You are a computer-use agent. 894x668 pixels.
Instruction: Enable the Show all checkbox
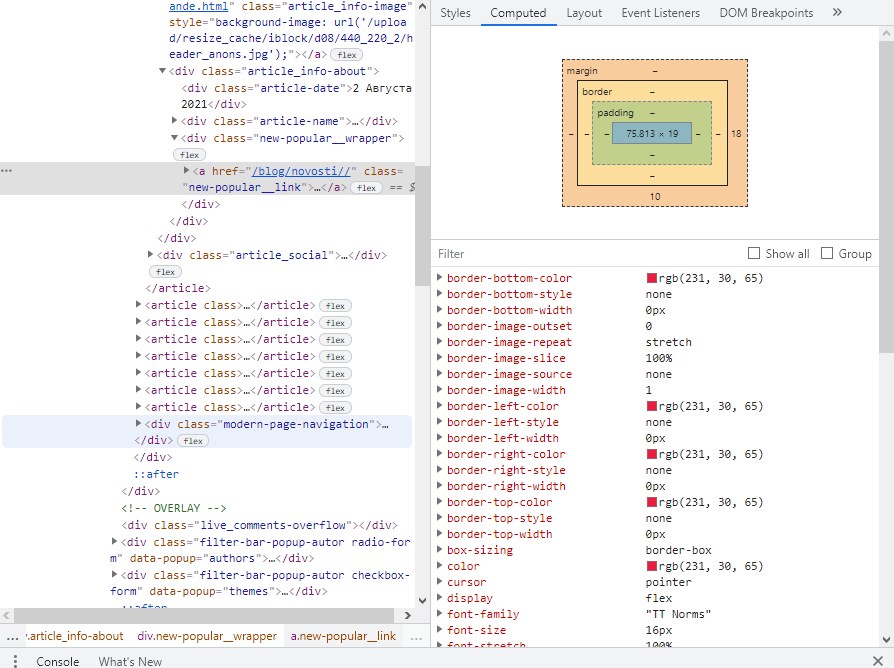click(754, 254)
